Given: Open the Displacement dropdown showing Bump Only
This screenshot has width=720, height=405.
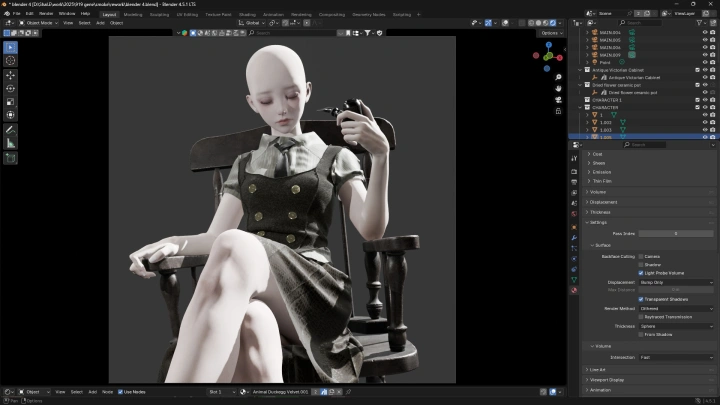Looking at the screenshot, I should (676, 282).
